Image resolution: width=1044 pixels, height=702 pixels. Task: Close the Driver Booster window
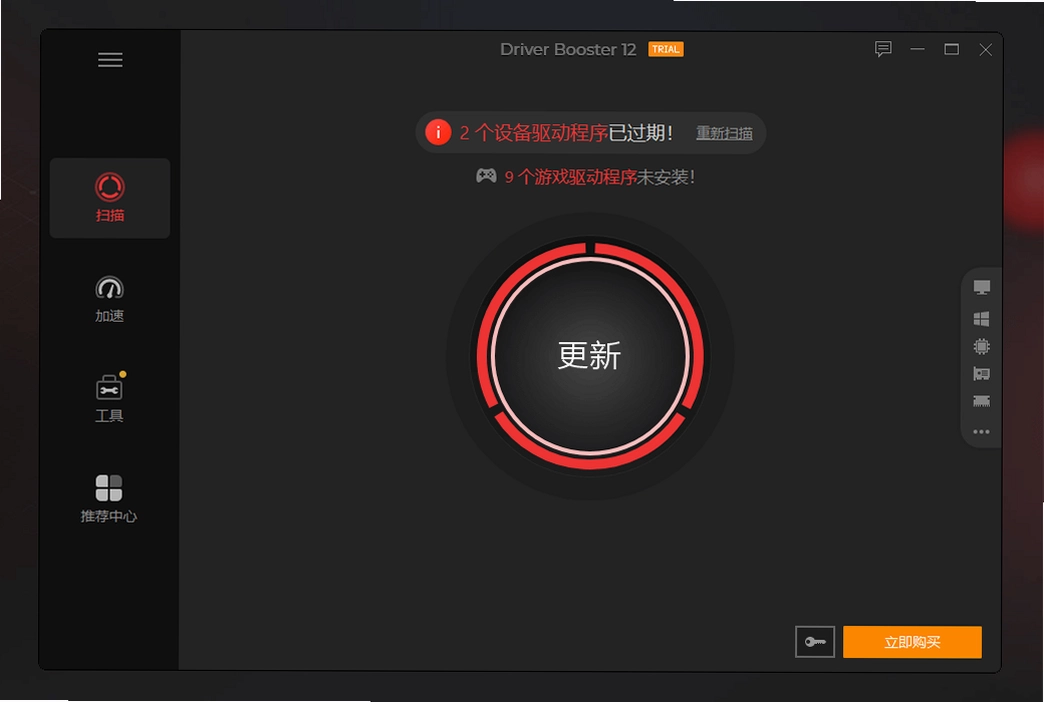[985, 50]
